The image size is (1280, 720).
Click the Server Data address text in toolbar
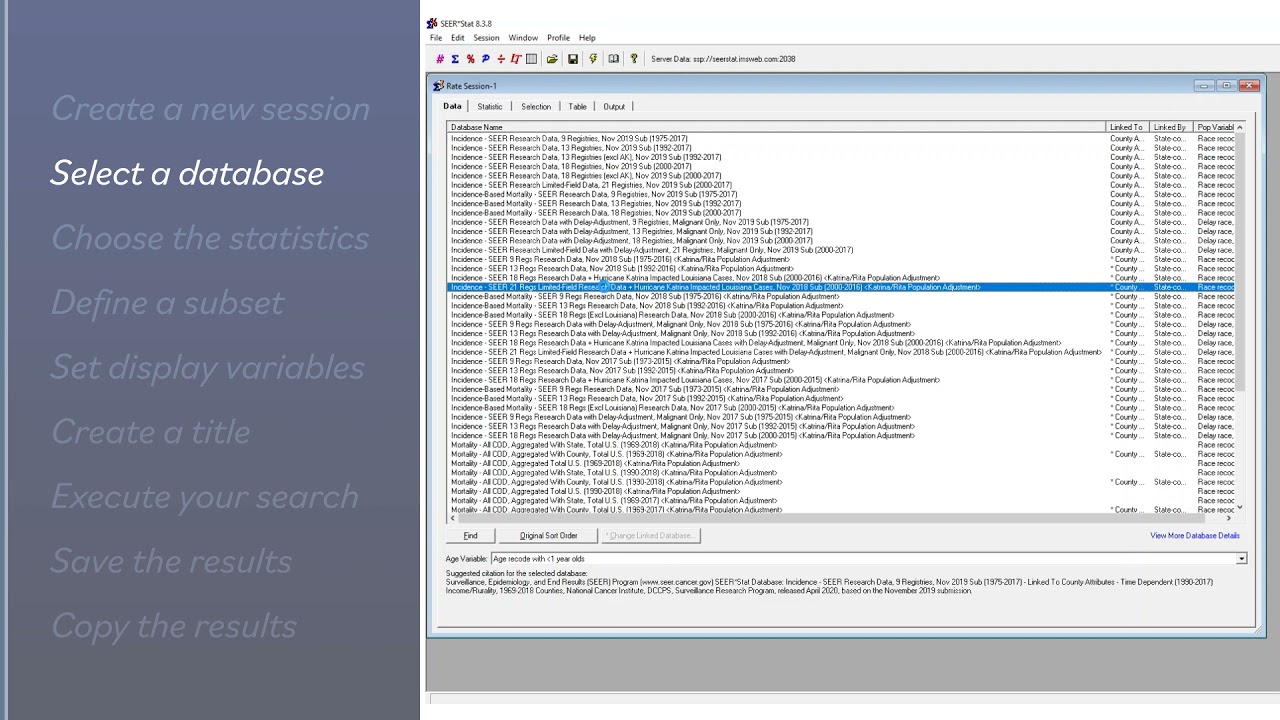pyautogui.click(x=723, y=59)
